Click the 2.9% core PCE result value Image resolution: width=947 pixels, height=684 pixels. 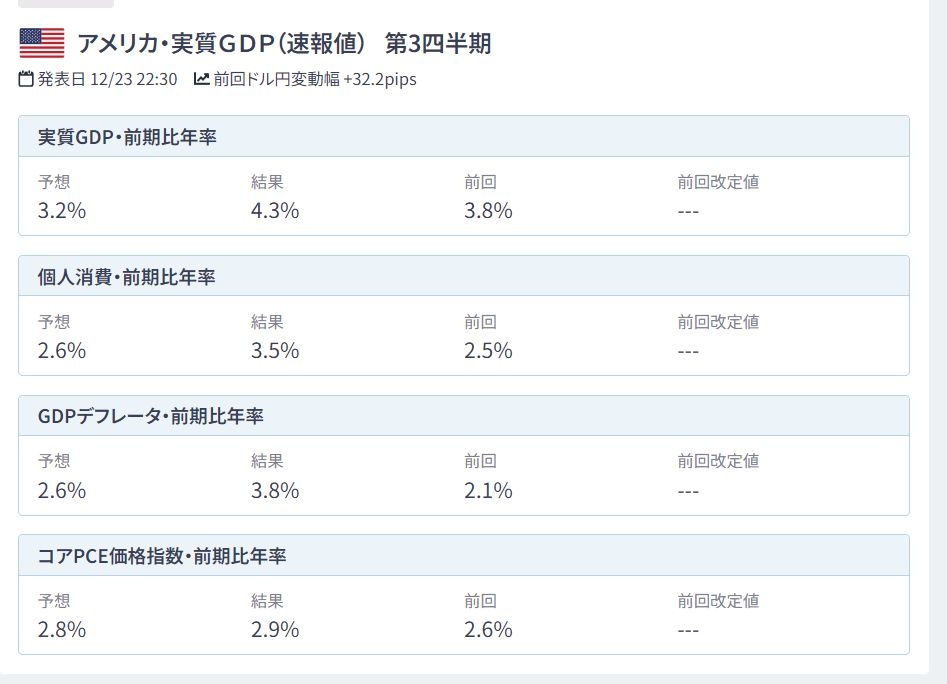275,630
